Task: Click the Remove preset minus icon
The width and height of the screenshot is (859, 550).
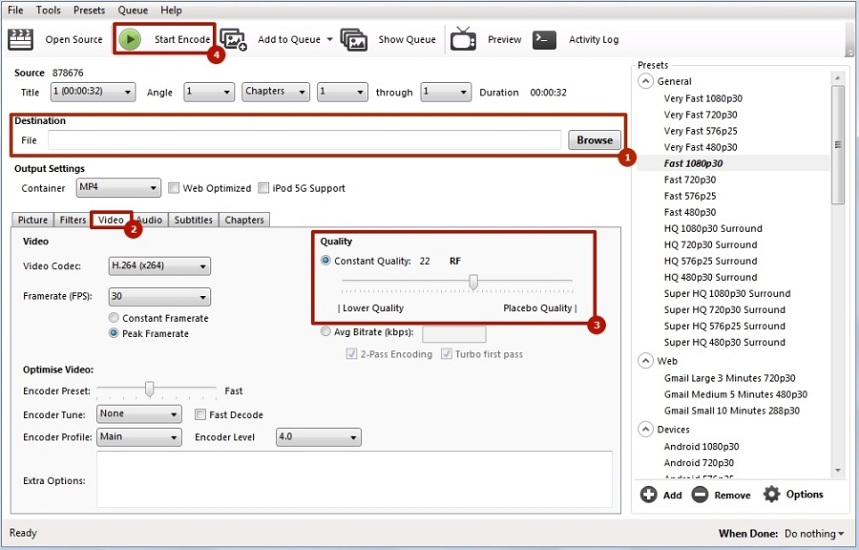Action: pyautogui.click(x=700, y=494)
